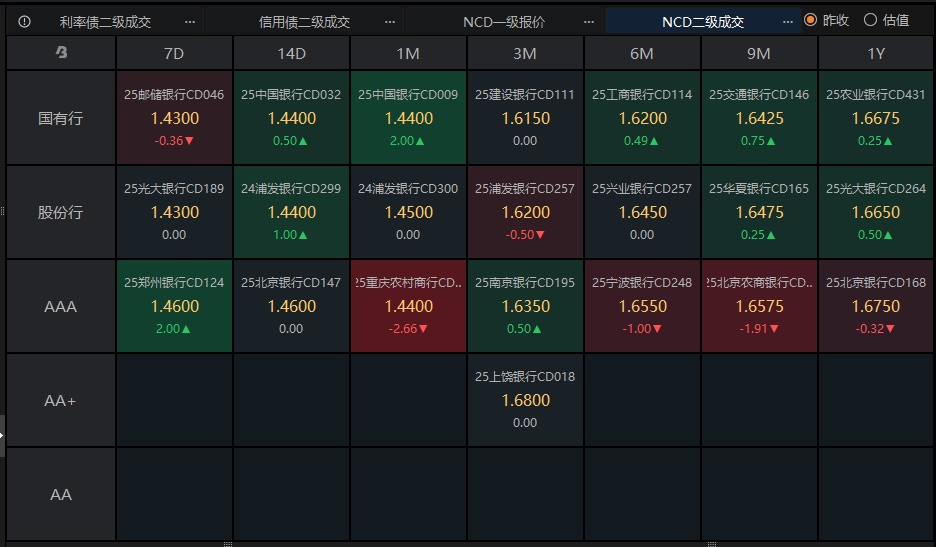Open the 25邮储银行CD046 cell

click(174, 118)
